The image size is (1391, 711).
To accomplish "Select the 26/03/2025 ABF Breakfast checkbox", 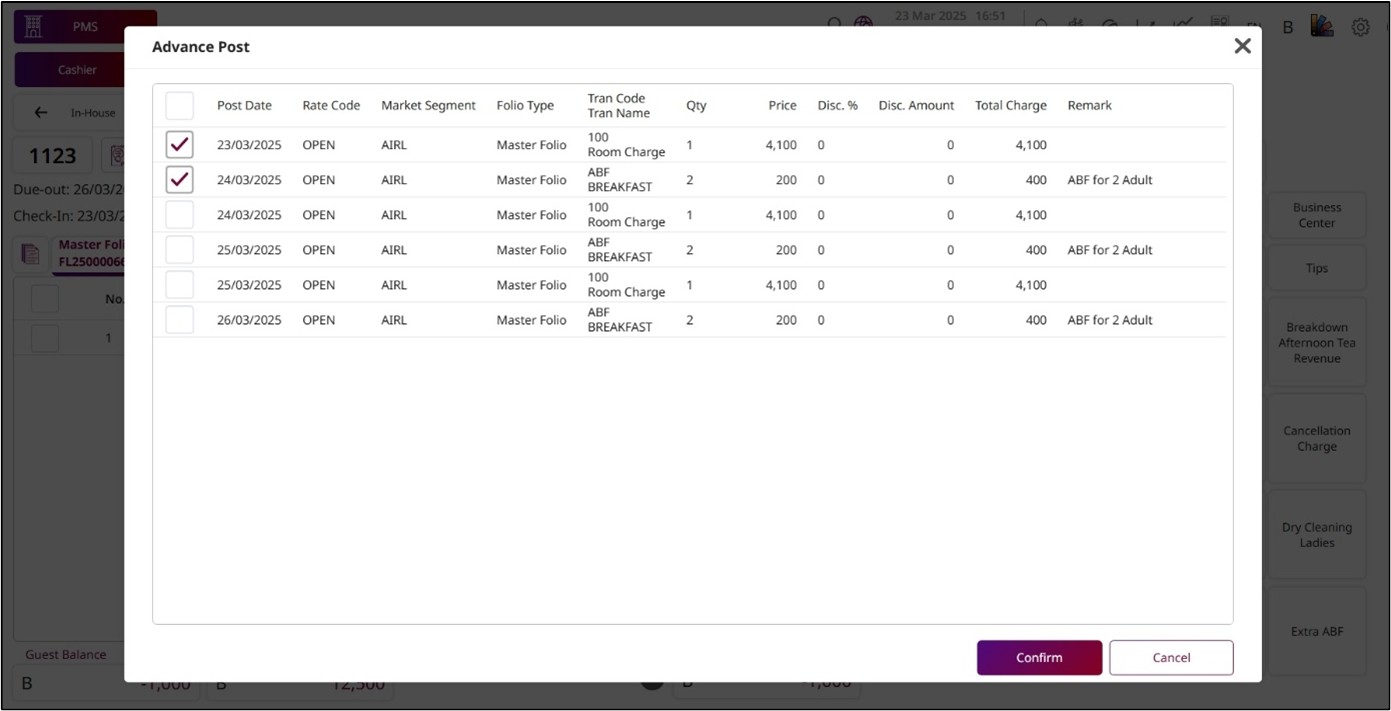I will point(180,320).
